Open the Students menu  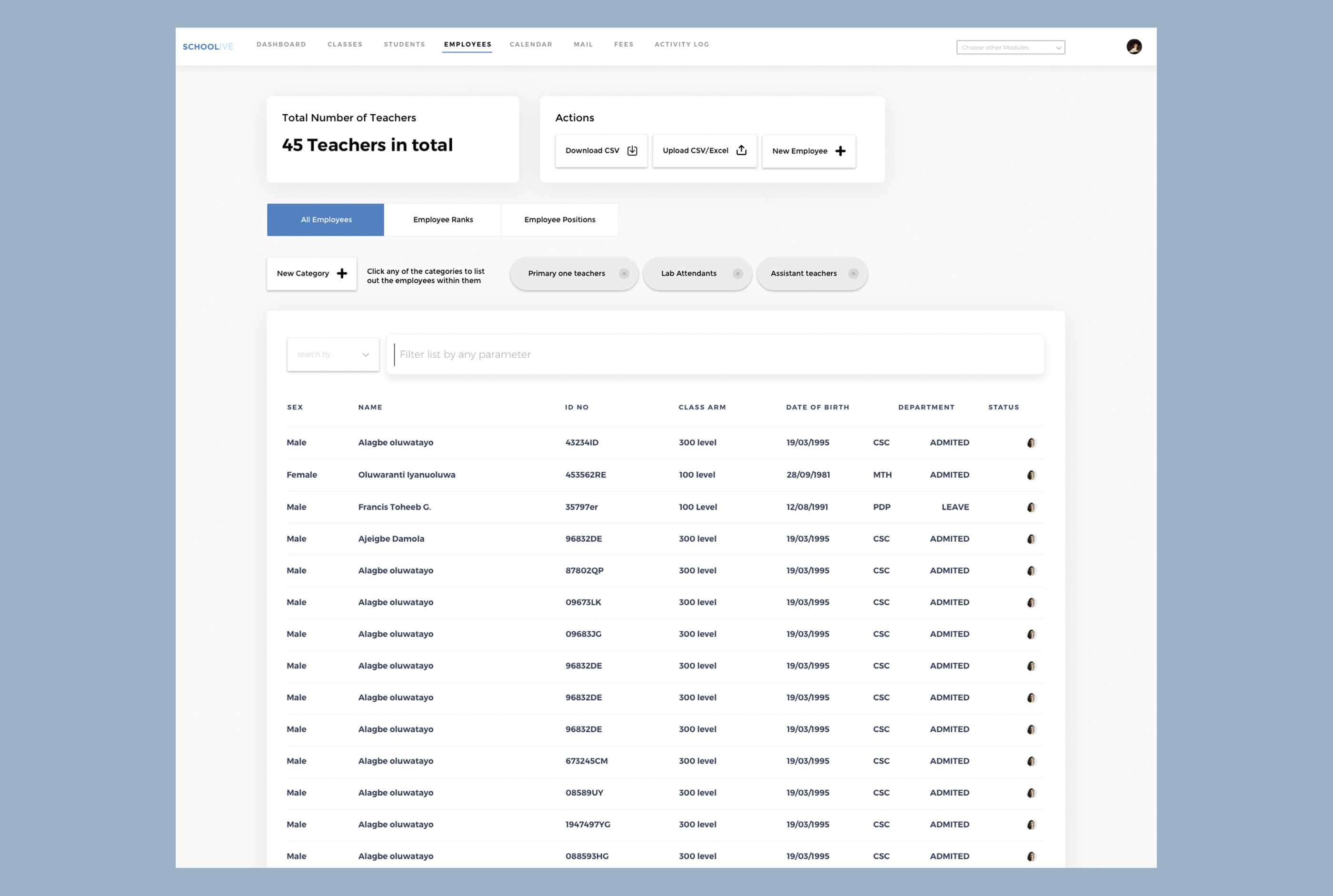click(405, 45)
